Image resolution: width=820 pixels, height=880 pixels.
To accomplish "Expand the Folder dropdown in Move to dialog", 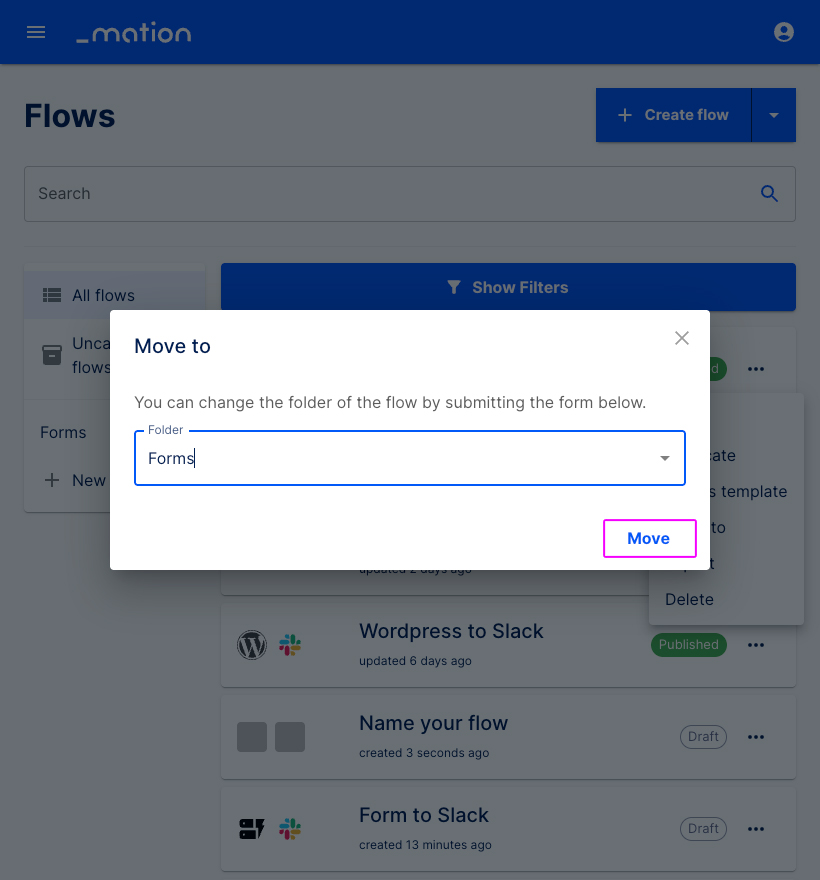I will [664, 458].
